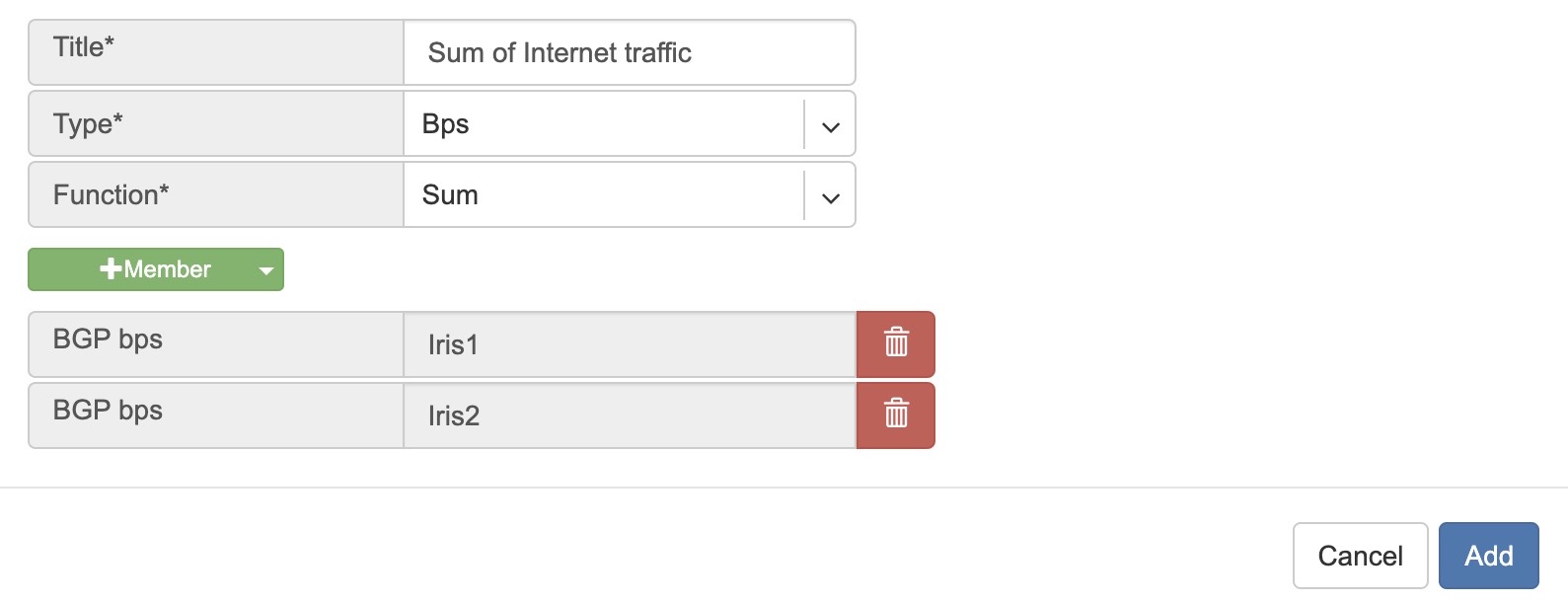The image size is (1568, 603).
Task: Delete the Iris1 member row
Action: point(895,343)
